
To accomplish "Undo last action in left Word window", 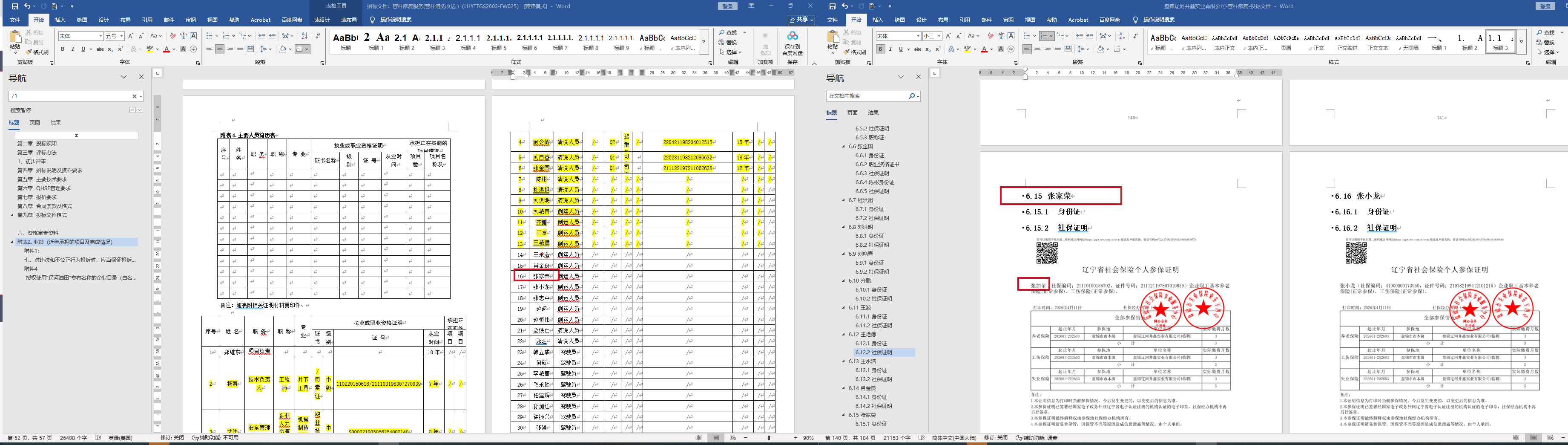I will pos(27,6).
